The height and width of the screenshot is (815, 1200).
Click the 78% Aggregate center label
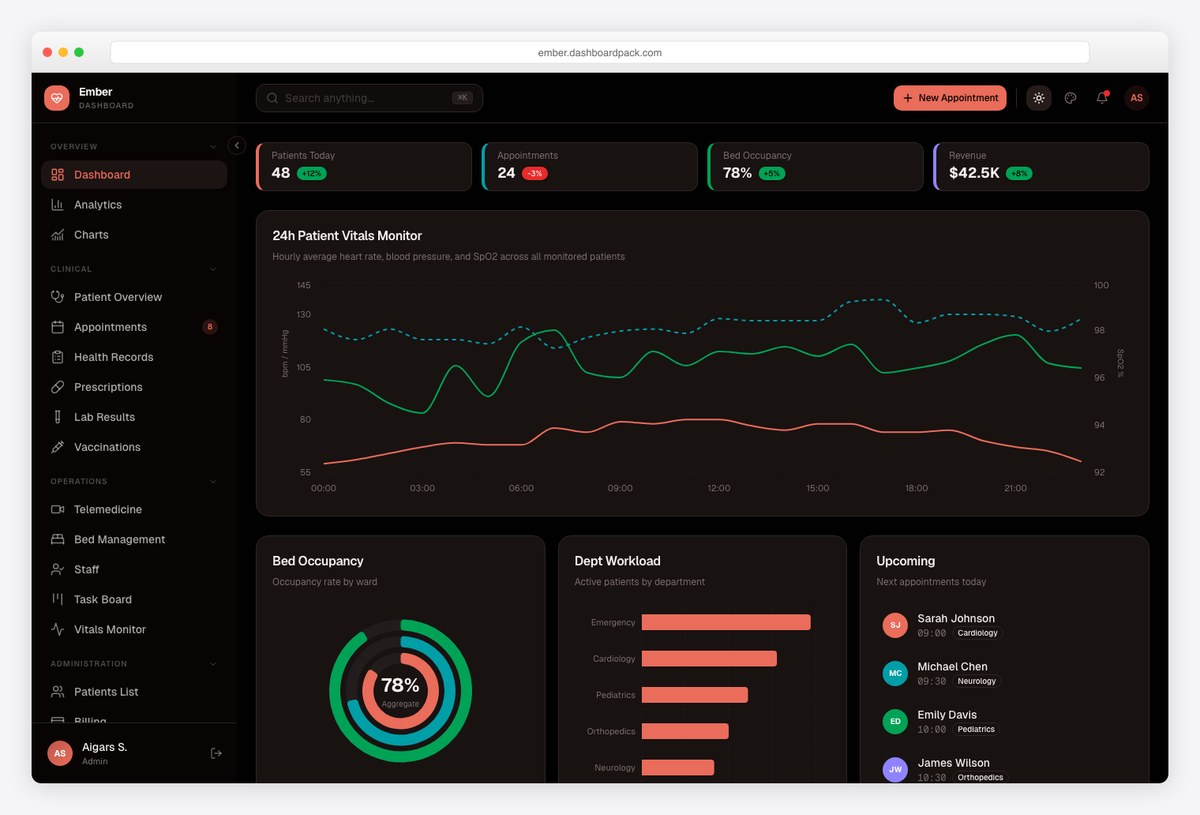coord(400,691)
